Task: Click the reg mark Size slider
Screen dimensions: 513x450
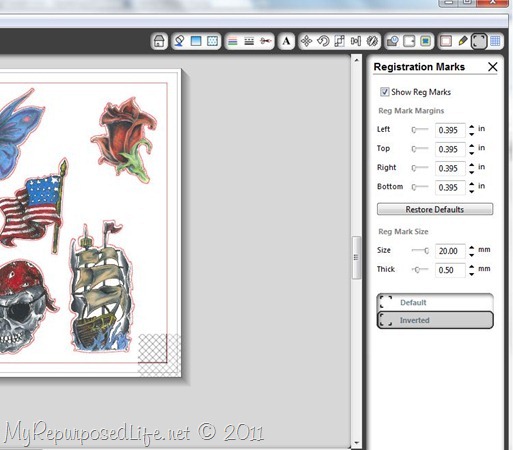Action: coord(420,250)
